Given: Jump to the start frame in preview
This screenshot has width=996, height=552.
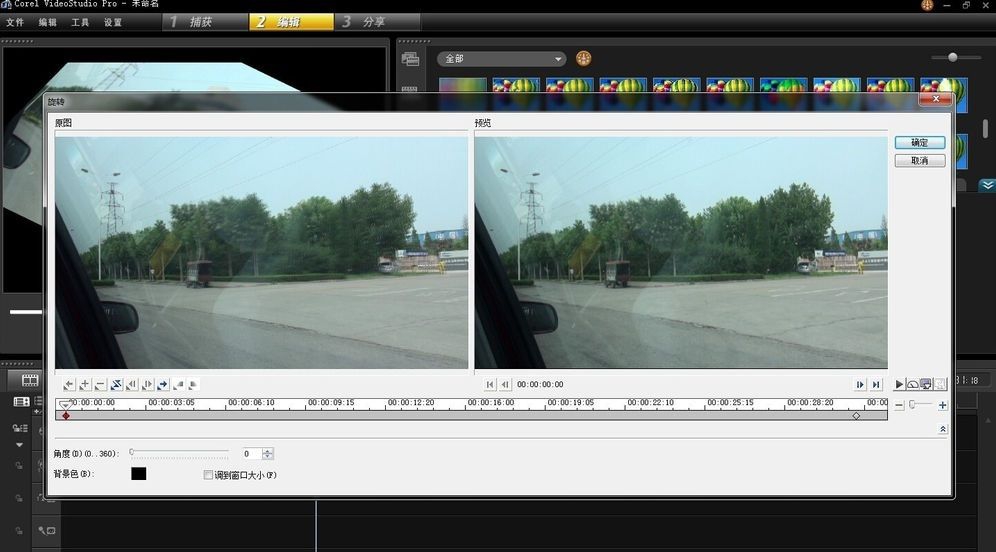Looking at the screenshot, I should pos(490,384).
